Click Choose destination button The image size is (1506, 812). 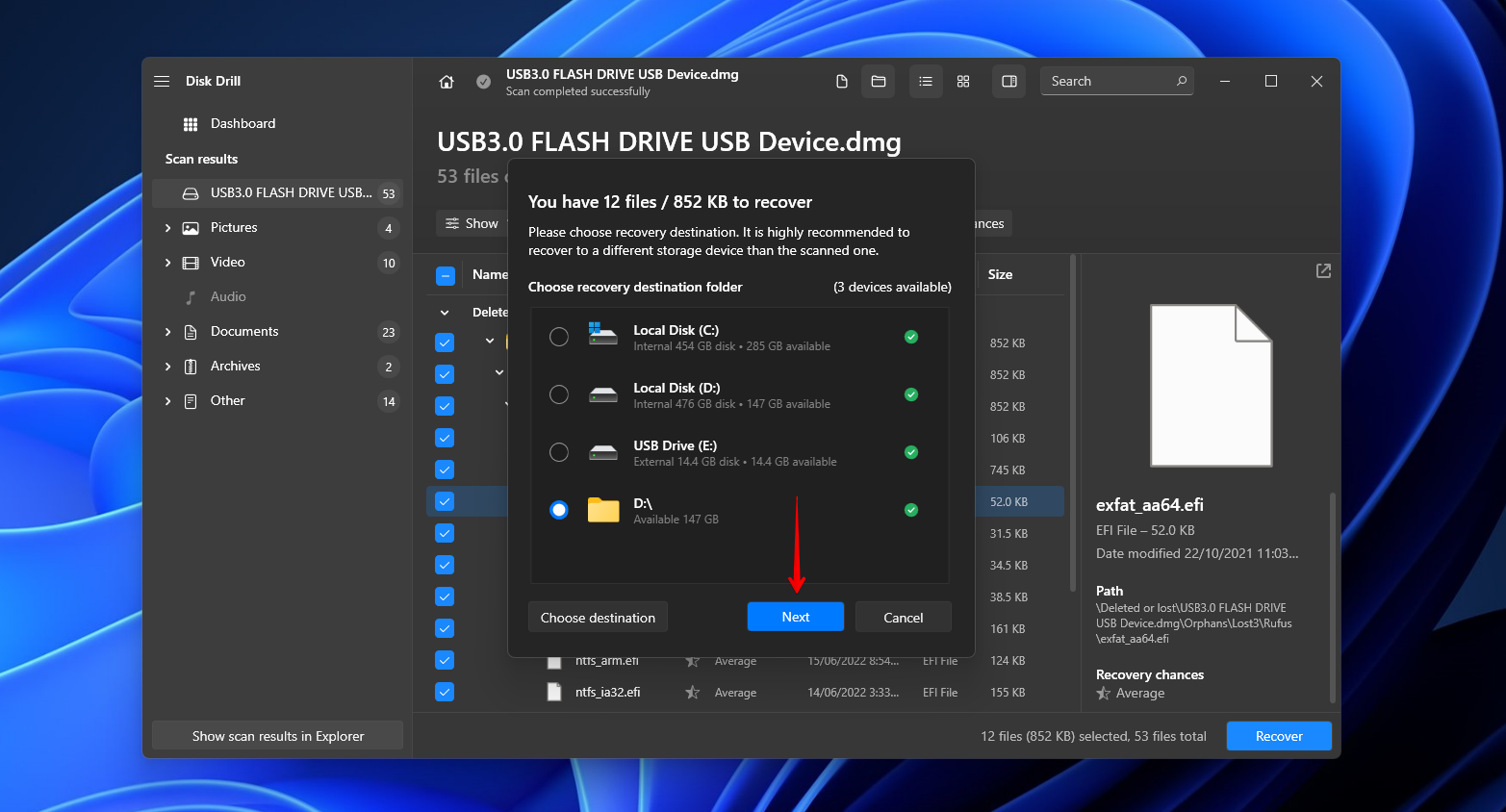click(x=598, y=618)
